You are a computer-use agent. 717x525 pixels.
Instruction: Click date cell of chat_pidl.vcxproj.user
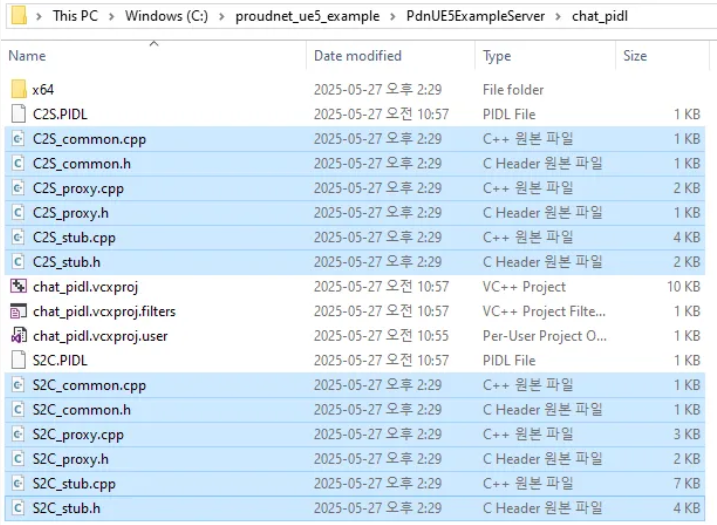[381, 336]
